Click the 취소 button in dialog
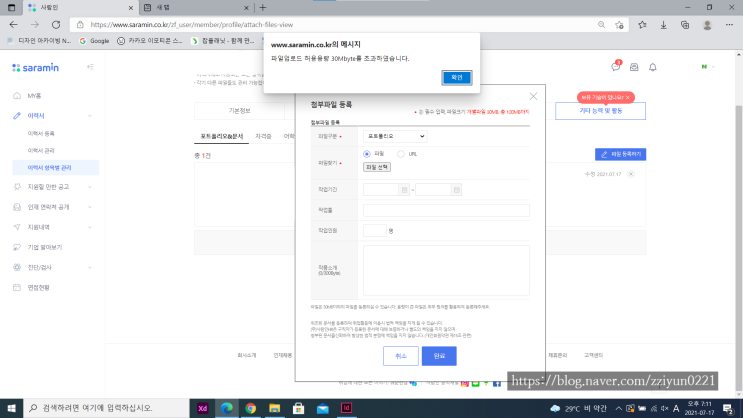743x418 pixels. tap(401, 356)
